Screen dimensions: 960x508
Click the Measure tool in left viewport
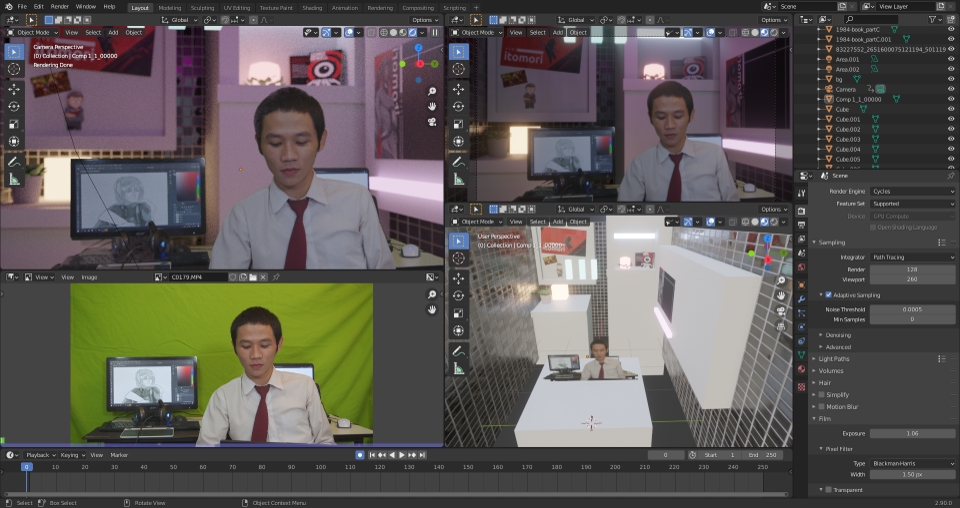click(x=14, y=179)
